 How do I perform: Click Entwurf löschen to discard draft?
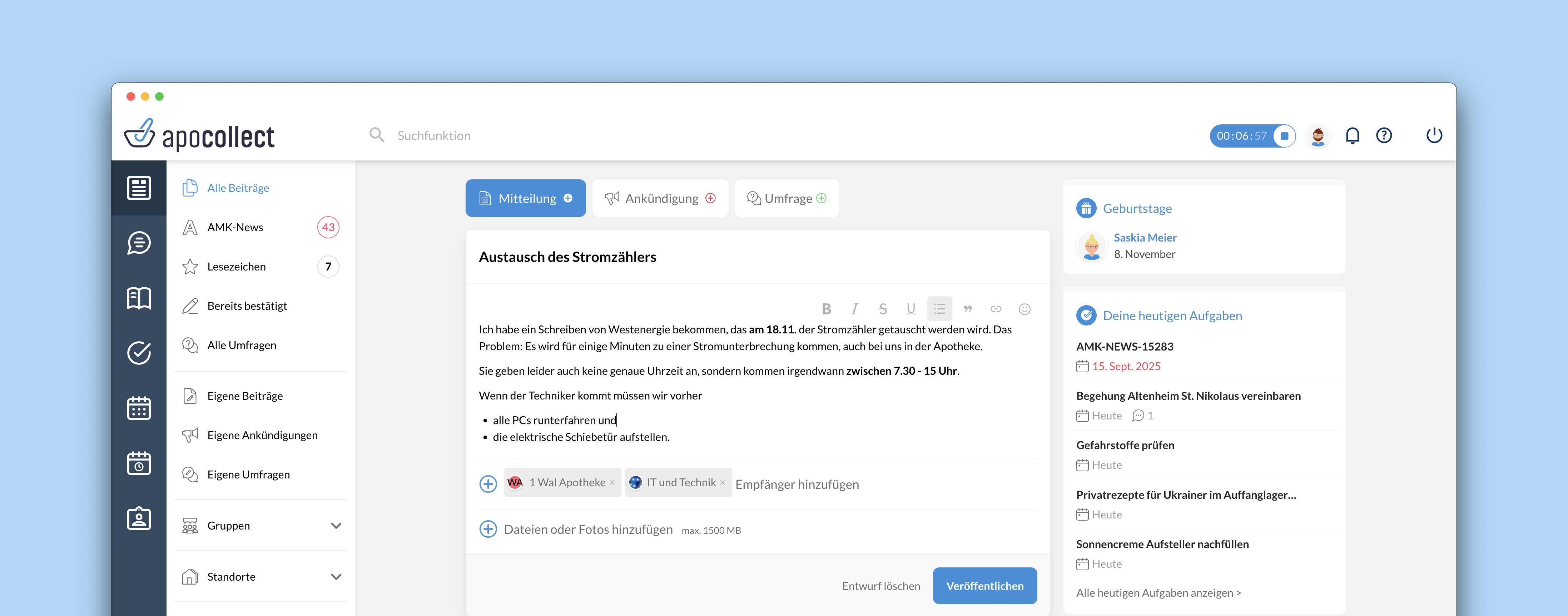[881, 586]
